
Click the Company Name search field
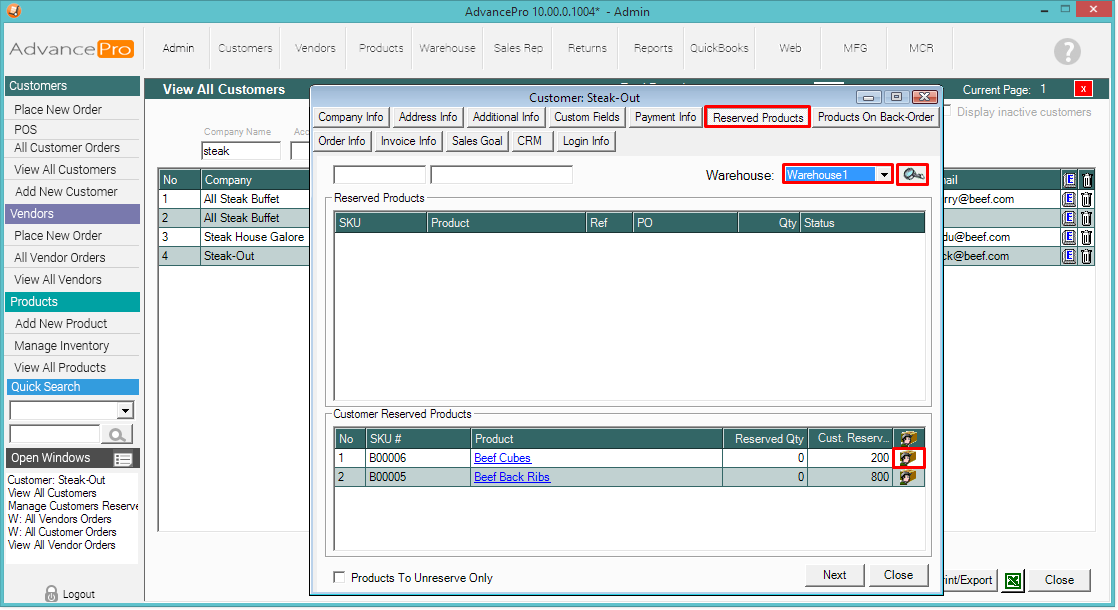pos(240,152)
